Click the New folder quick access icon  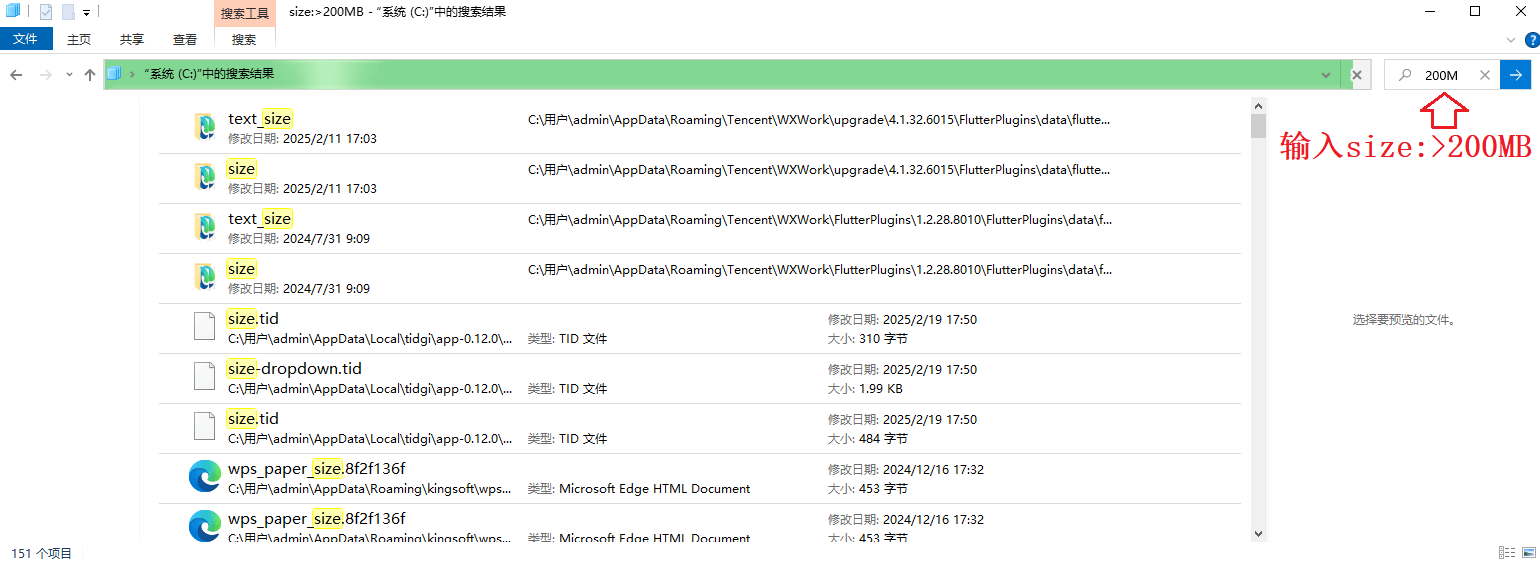point(68,12)
